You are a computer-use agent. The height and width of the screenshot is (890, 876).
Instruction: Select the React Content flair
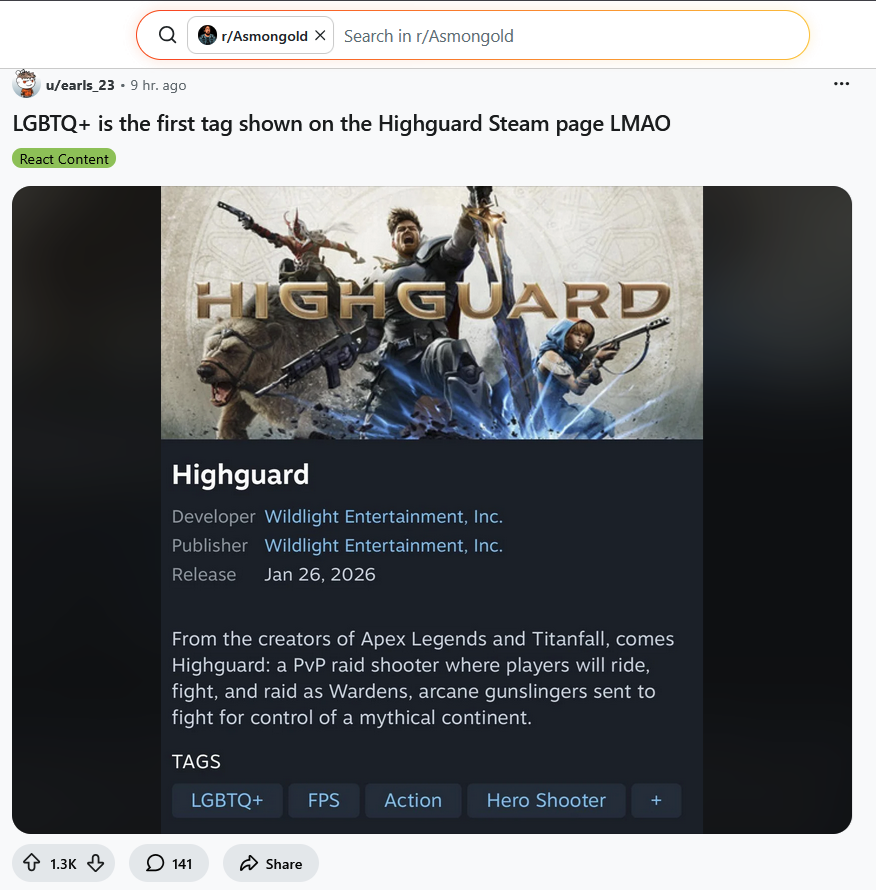[x=64, y=158]
